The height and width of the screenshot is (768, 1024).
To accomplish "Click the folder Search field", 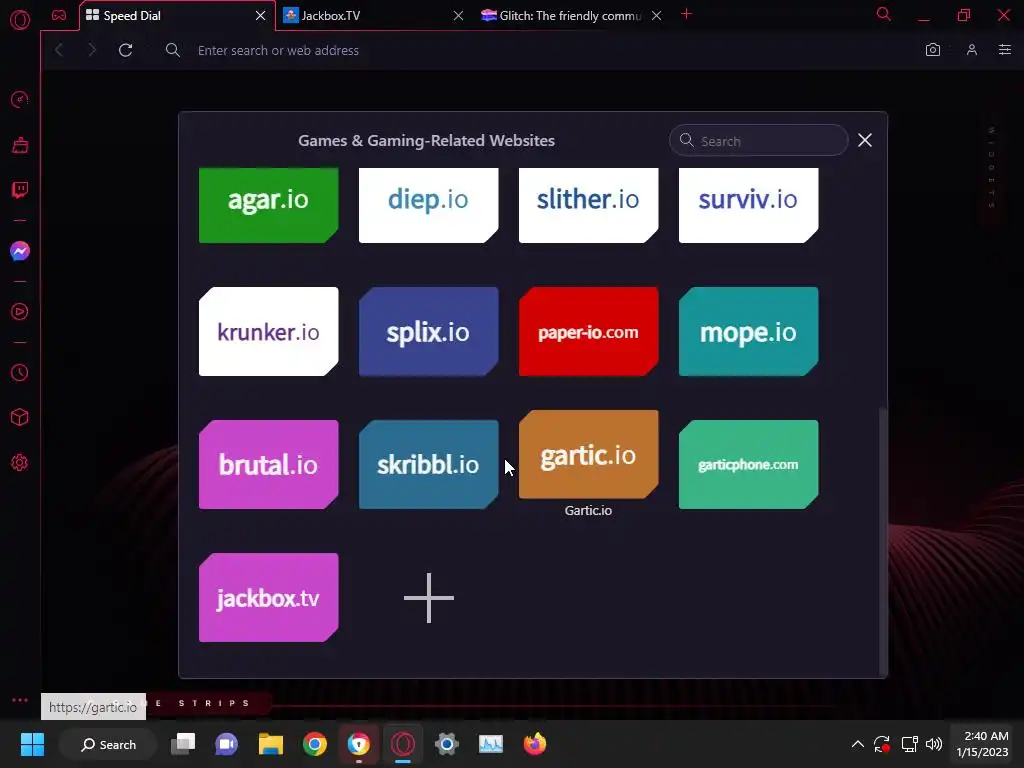I will [759, 140].
